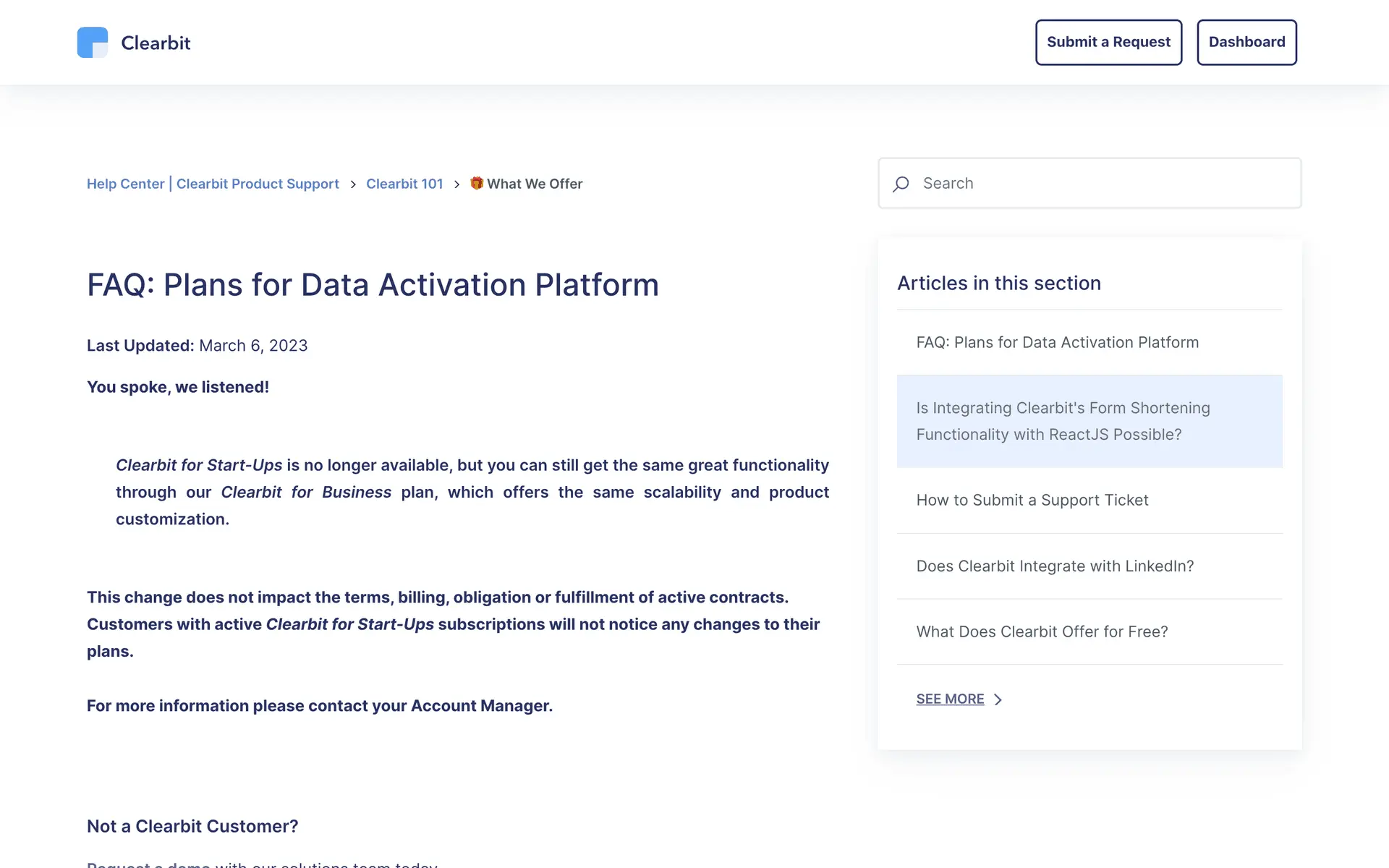This screenshot has width=1389, height=868.
Task: Open FAQ: Plans for Data Activation Platform sidebar article
Action: pos(1057,342)
